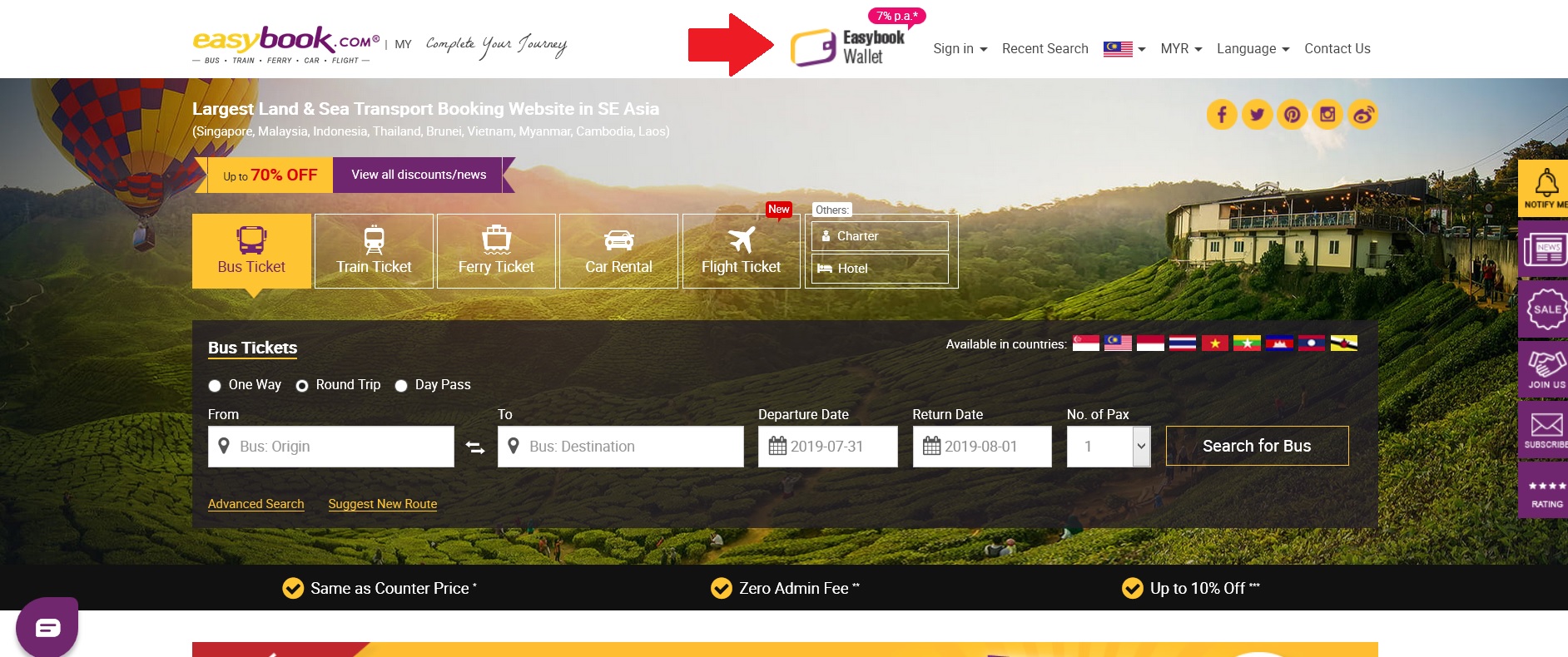Select the Round Trip radio option
The image size is (1568, 657).
coord(302,385)
